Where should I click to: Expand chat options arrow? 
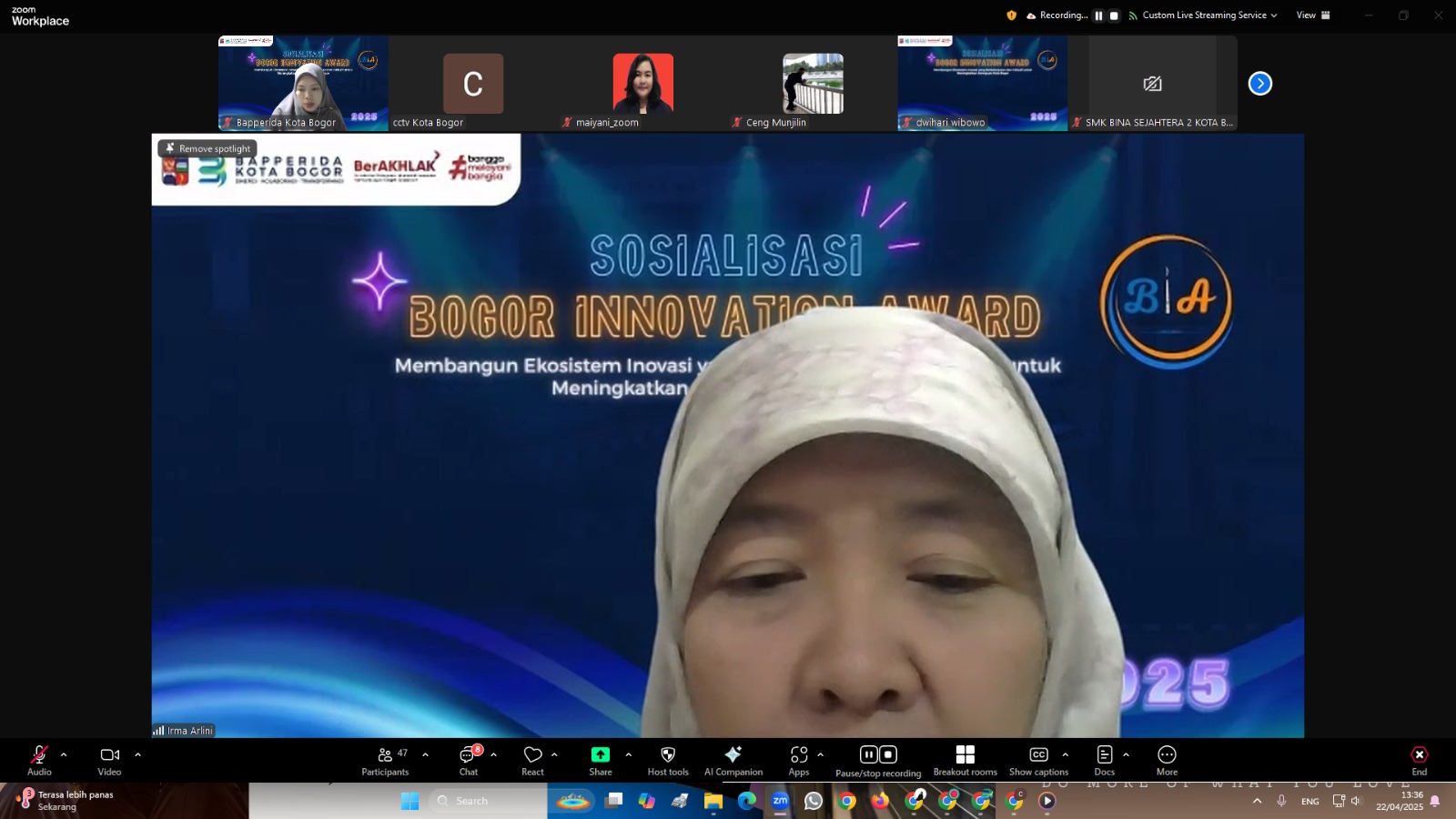(493, 754)
